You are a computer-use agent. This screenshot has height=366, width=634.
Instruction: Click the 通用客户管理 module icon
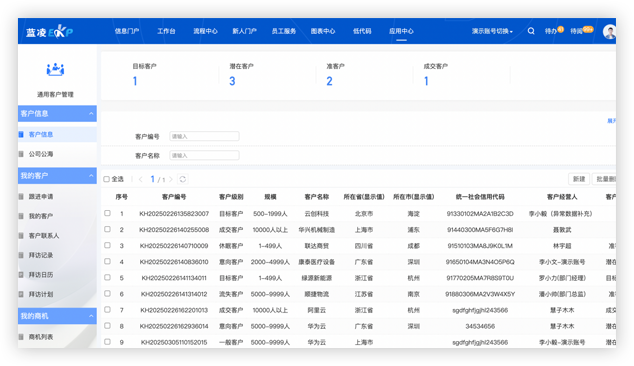[x=55, y=70]
